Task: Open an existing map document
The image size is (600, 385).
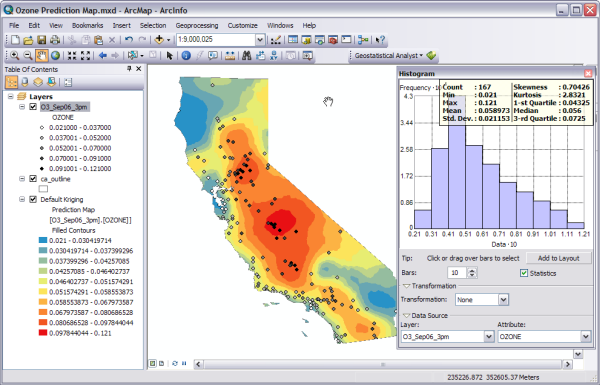Action: pyautogui.click(x=28, y=40)
